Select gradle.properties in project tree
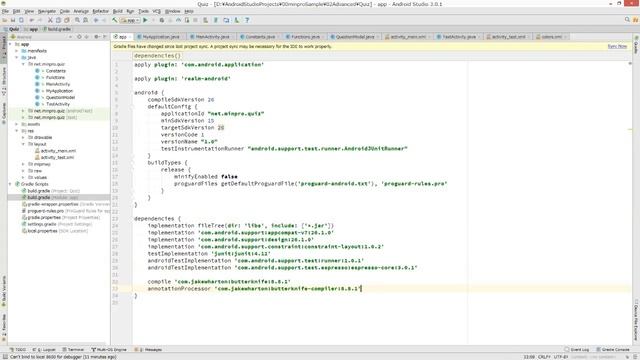This screenshot has width=640, height=360. (x=44, y=218)
